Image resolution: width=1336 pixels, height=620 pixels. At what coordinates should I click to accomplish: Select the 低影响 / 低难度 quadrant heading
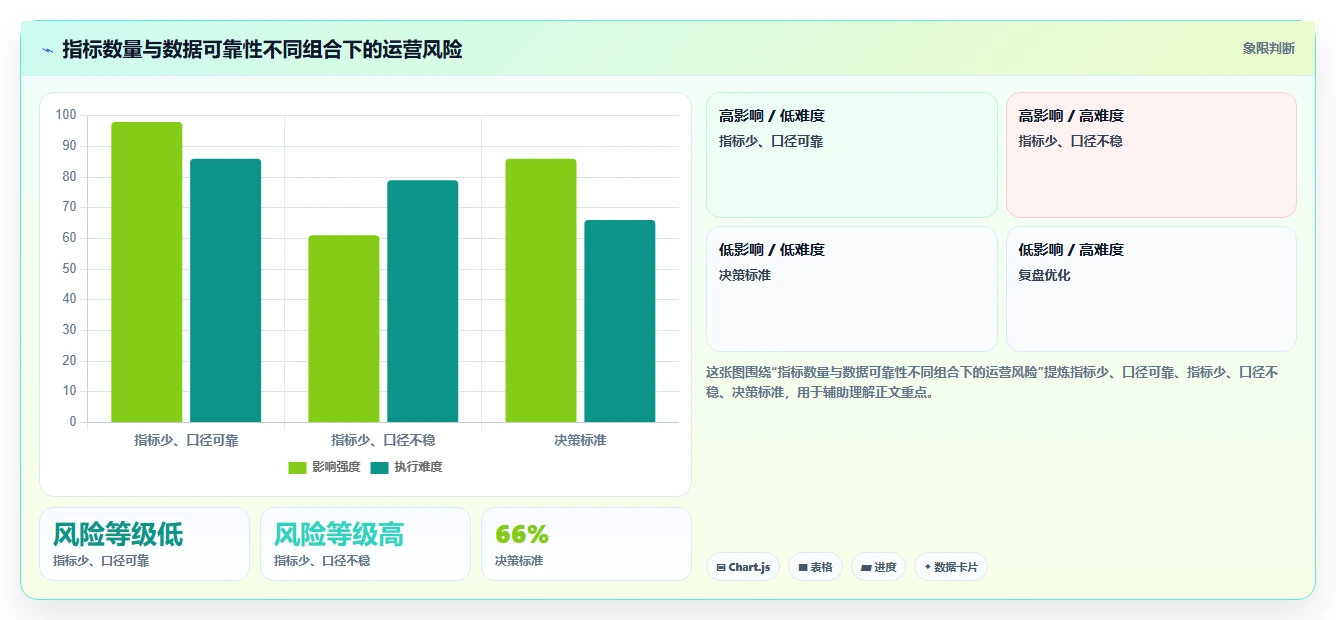772,250
